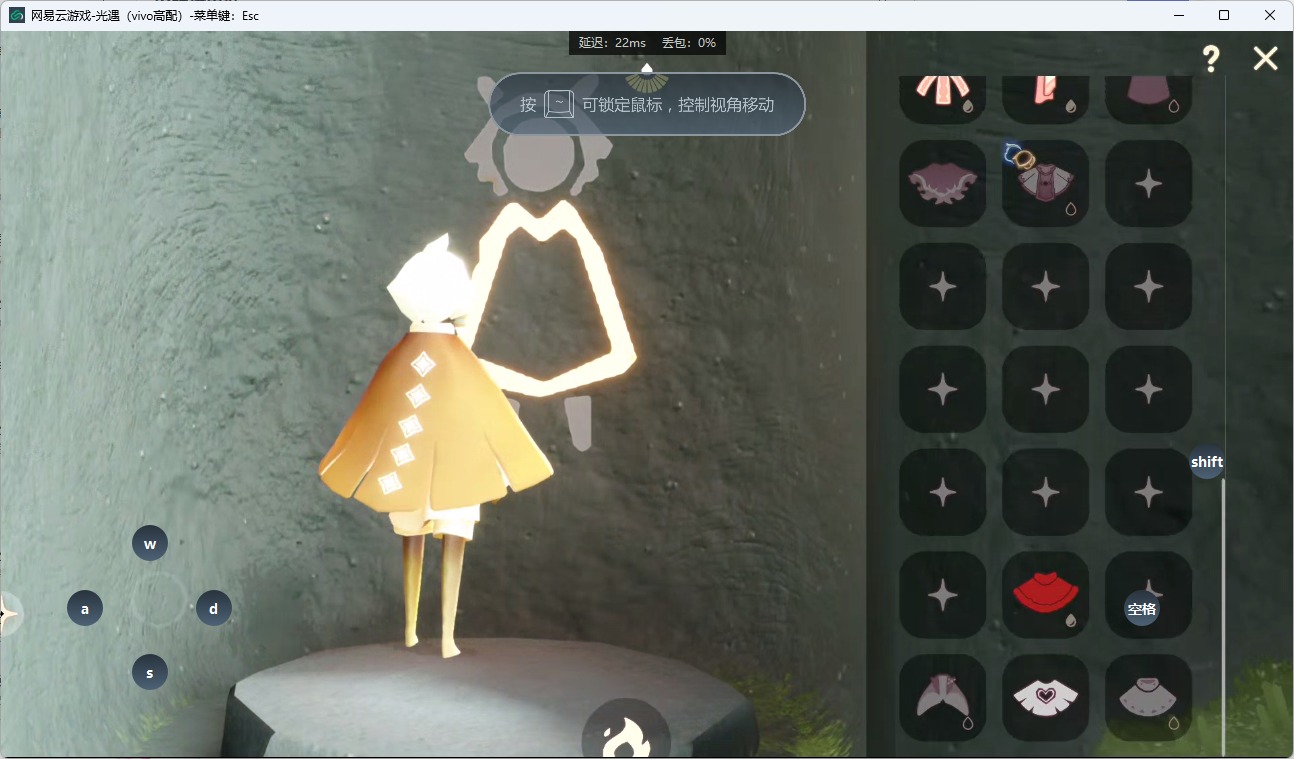The height and width of the screenshot is (759, 1294).
Task: Select the purple ruffled cape
Action: click(x=943, y=183)
